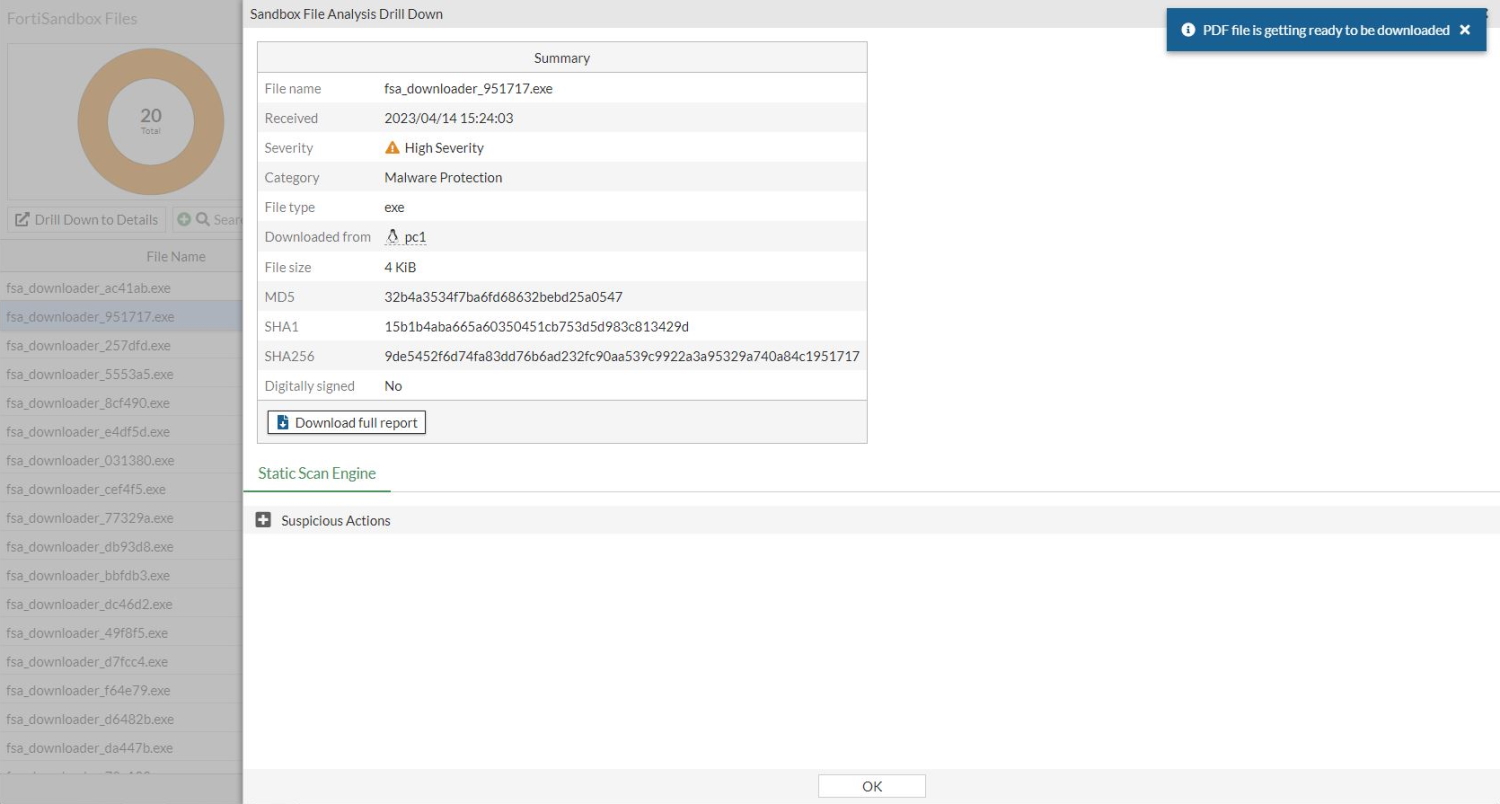Screen dimensions: 1500x804
Task: Click the High Severity warning icon
Action: 392,147
